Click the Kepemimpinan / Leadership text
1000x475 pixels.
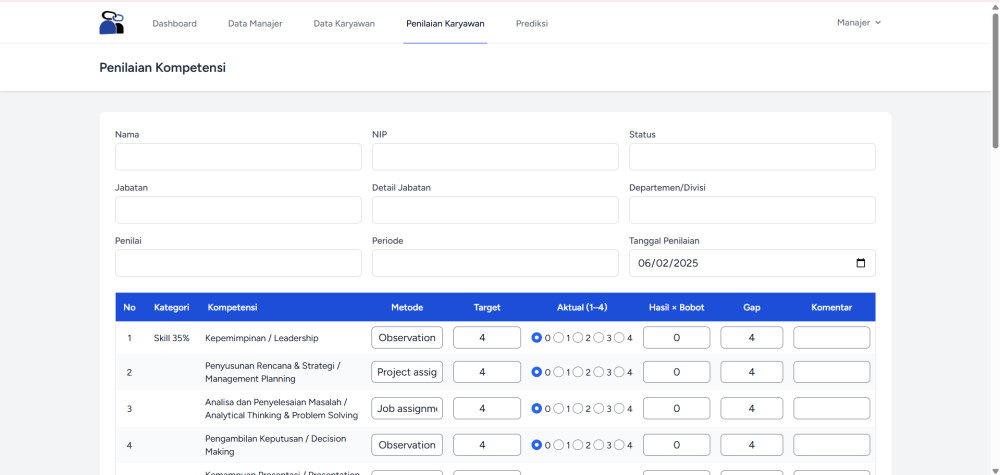click(x=261, y=339)
